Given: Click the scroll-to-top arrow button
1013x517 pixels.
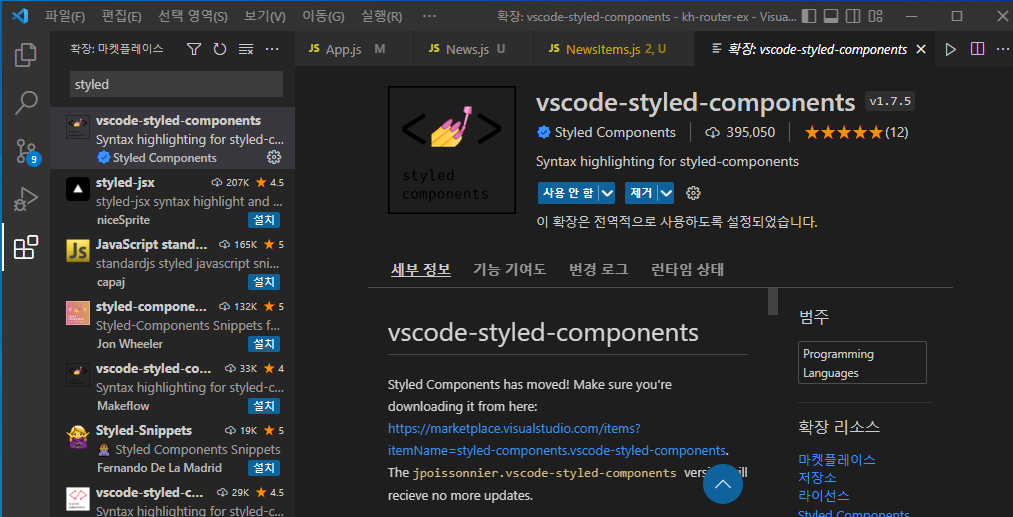Looking at the screenshot, I should [x=722, y=483].
